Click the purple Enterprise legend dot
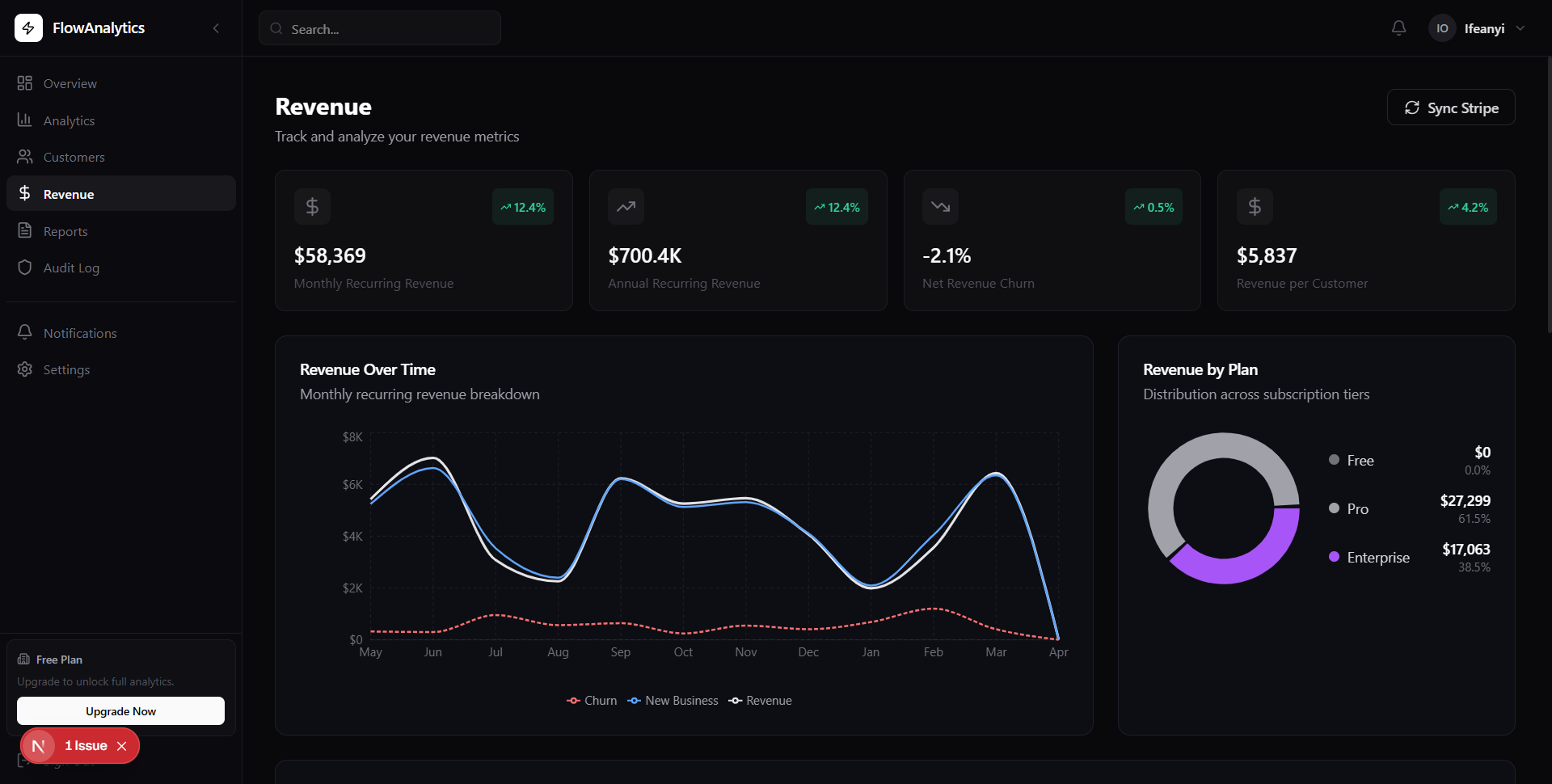The image size is (1552, 784). (1333, 557)
